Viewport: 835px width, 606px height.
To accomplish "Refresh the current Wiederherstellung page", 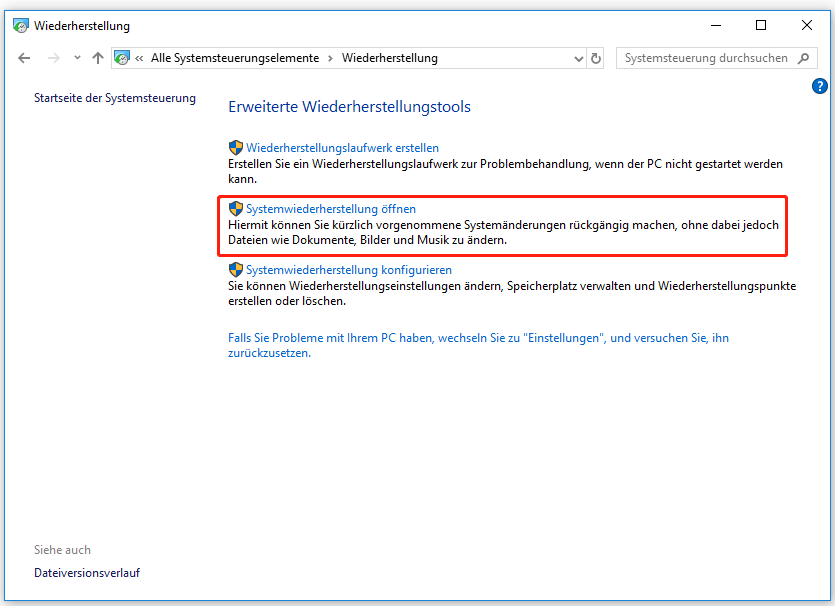I will [595, 58].
